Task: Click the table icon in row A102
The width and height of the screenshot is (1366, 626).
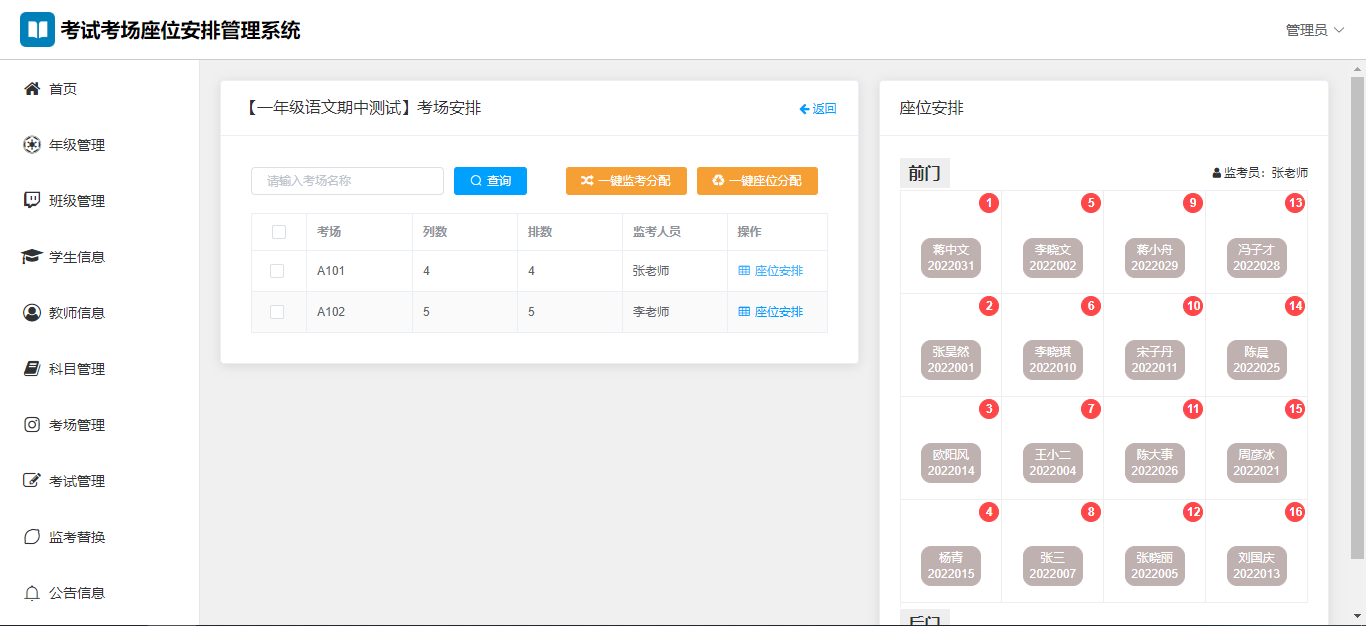Action: click(x=744, y=312)
